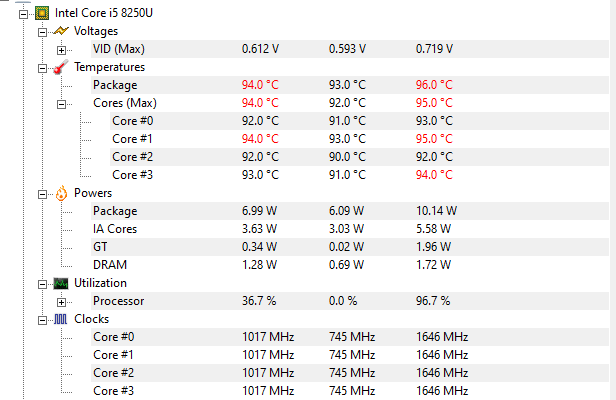
Task: Collapse the Clocks section
Action: pos(42,321)
